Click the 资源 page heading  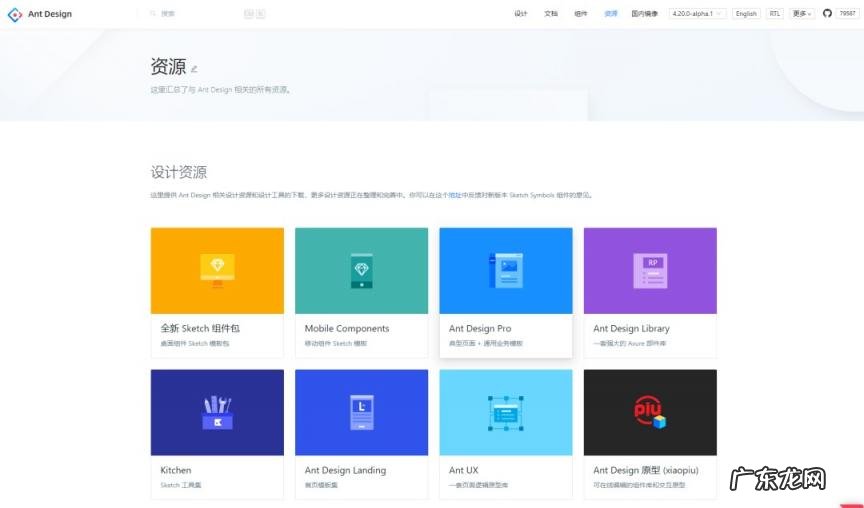pyautogui.click(x=169, y=67)
